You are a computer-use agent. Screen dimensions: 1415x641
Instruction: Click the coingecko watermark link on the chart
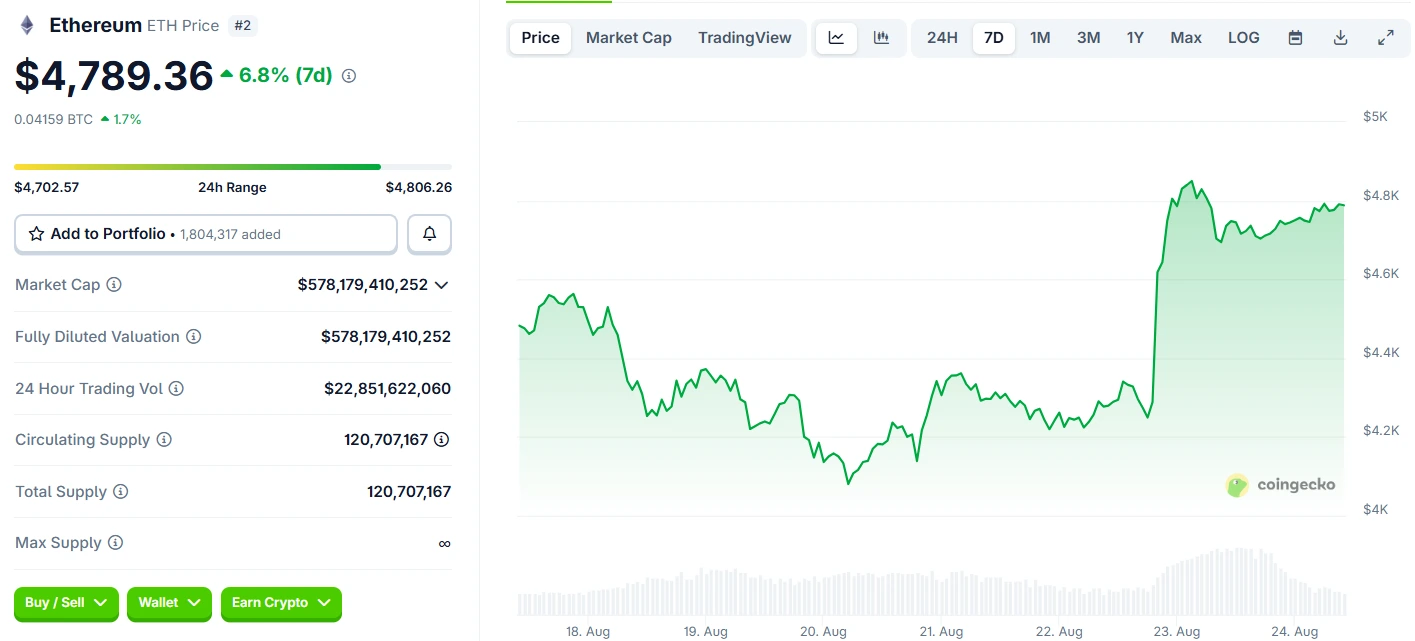[1281, 484]
